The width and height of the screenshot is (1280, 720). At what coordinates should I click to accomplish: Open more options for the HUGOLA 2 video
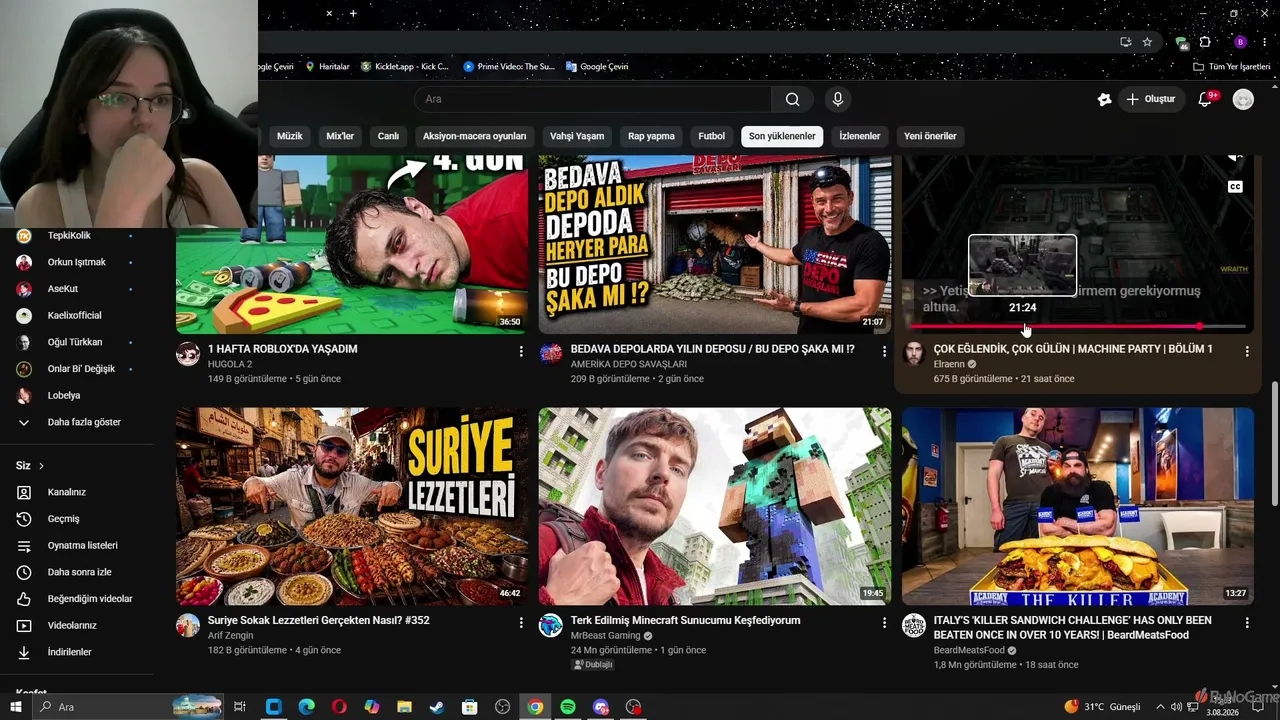tap(521, 351)
